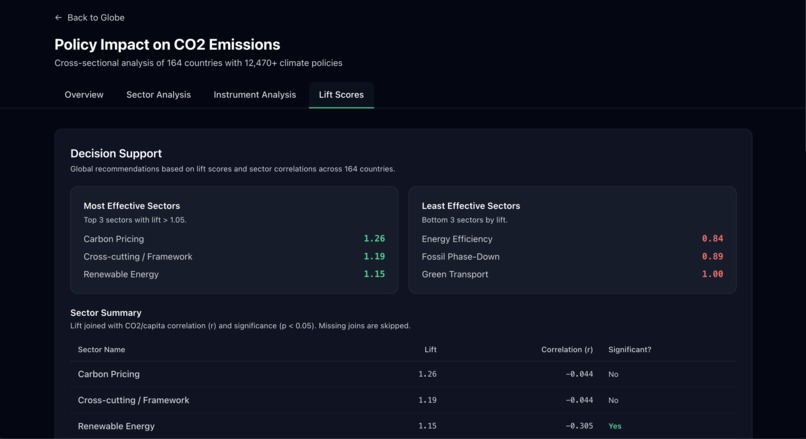Viewport: 806px width, 439px height.
Task: Click the Significant? column header
Action: (629, 350)
